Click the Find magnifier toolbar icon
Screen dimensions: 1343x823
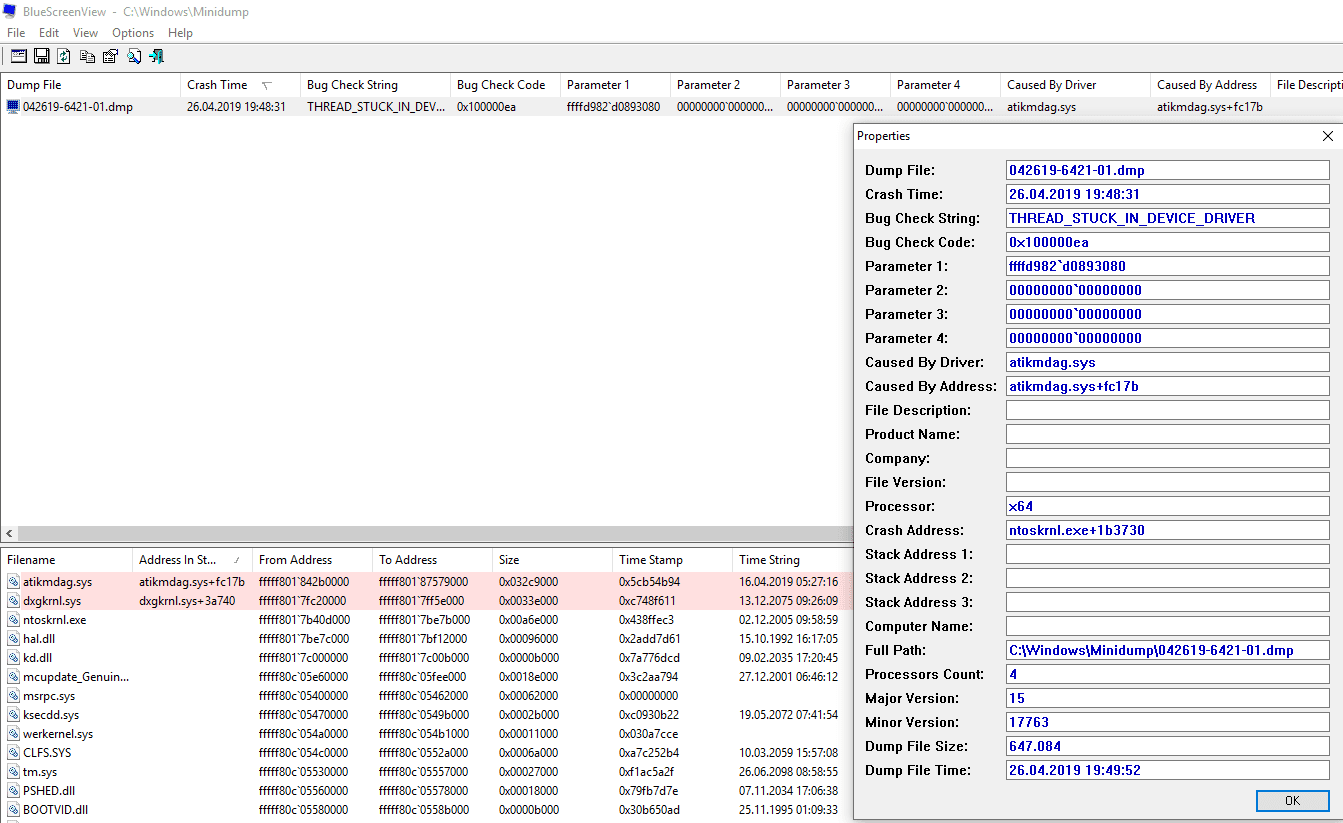point(134,57)
